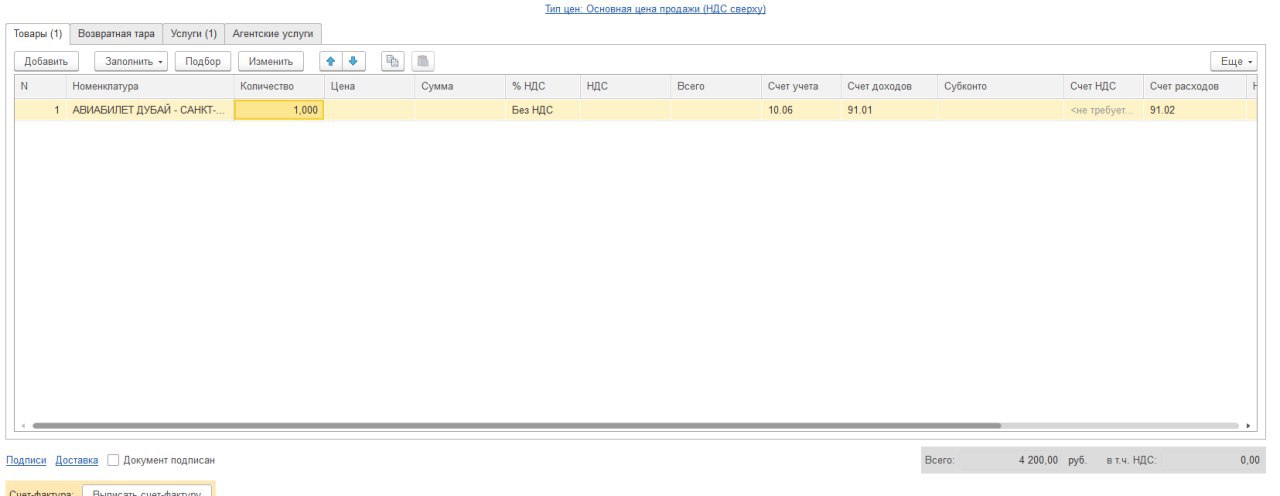Click the Без НДС cell

tap(543, 110)
